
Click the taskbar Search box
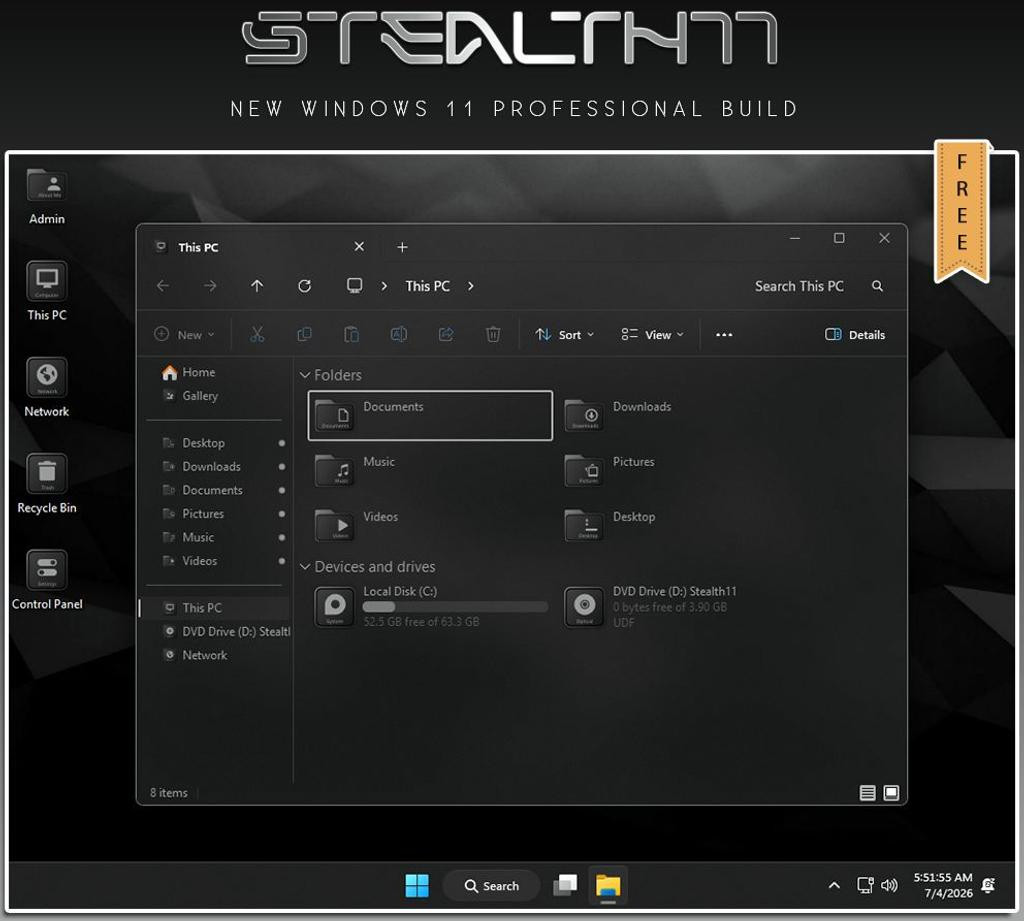coord(491,886)
